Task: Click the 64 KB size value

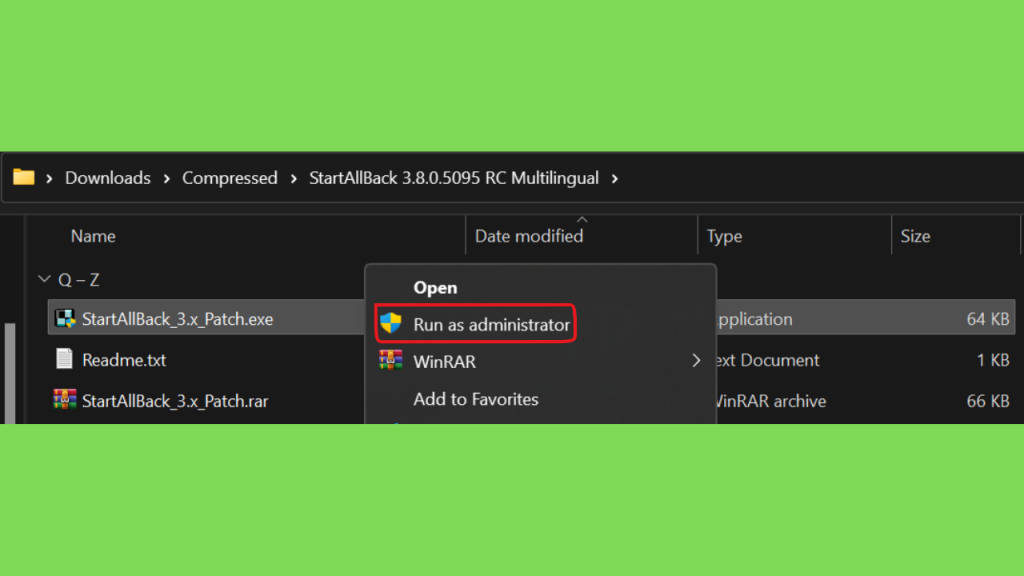Action: [987, 319]
